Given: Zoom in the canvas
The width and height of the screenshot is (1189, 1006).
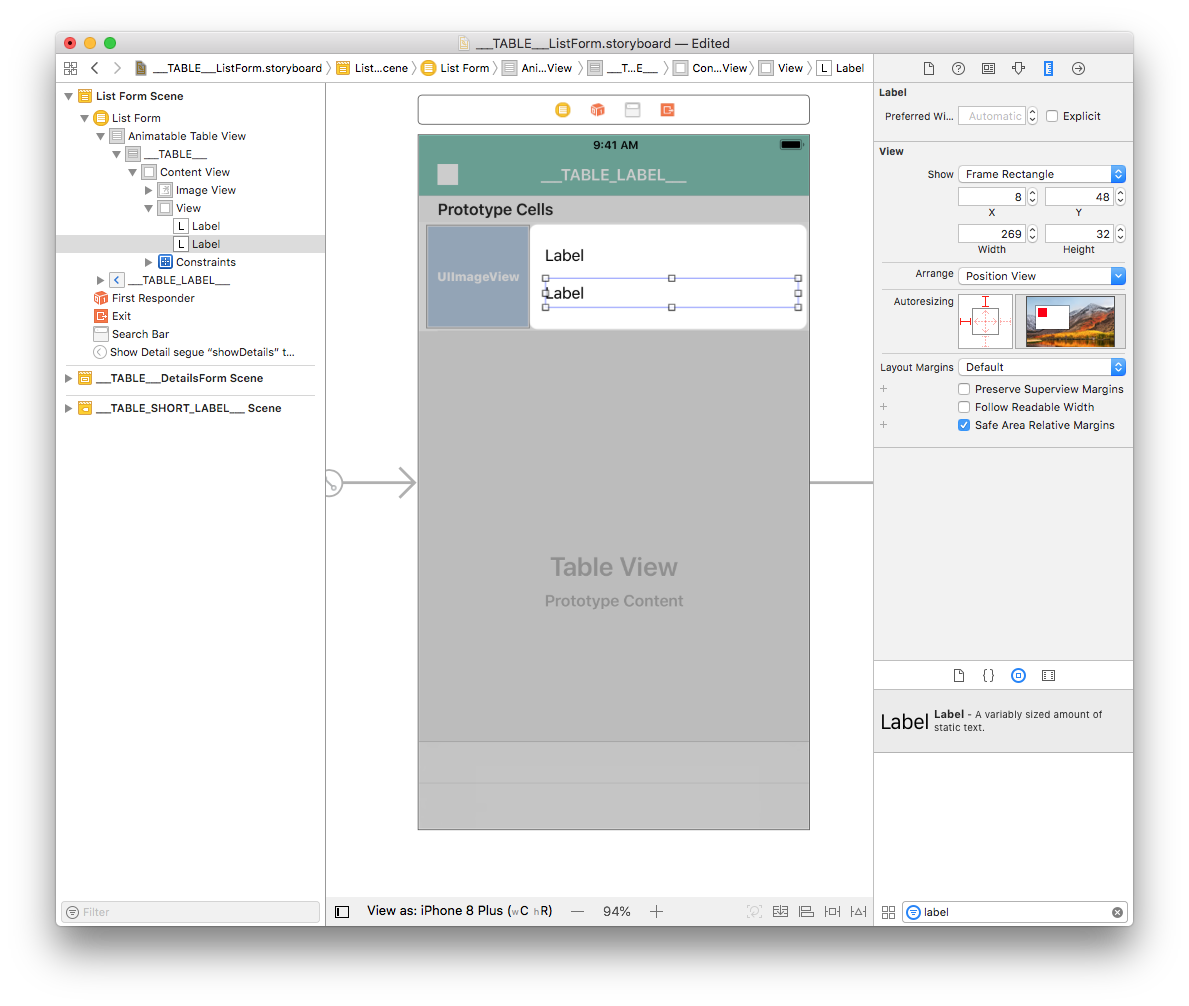Looking at the screenshot, I should pyautogui.click(x=657, y=911).
